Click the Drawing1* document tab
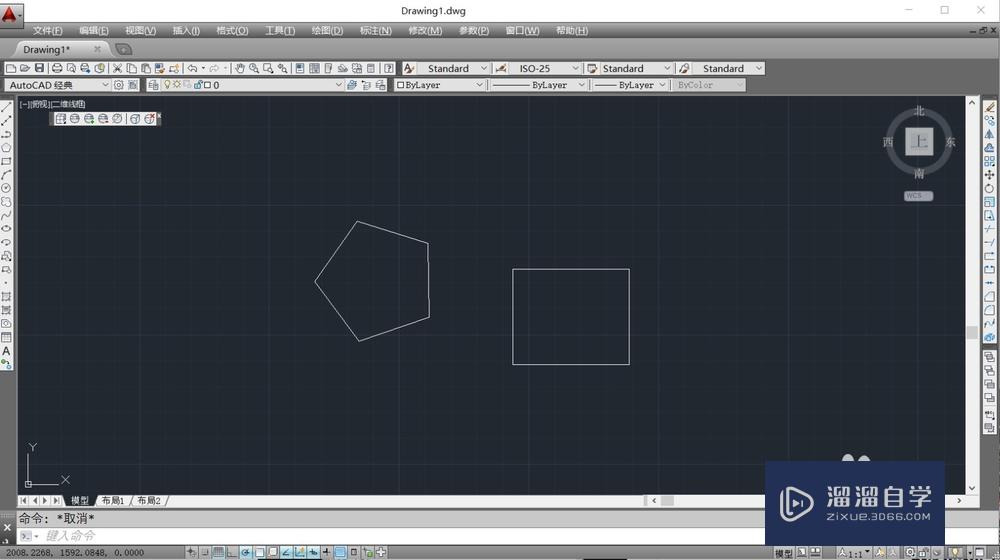Viewport: 1000px width, 560px height. point(46,49)
